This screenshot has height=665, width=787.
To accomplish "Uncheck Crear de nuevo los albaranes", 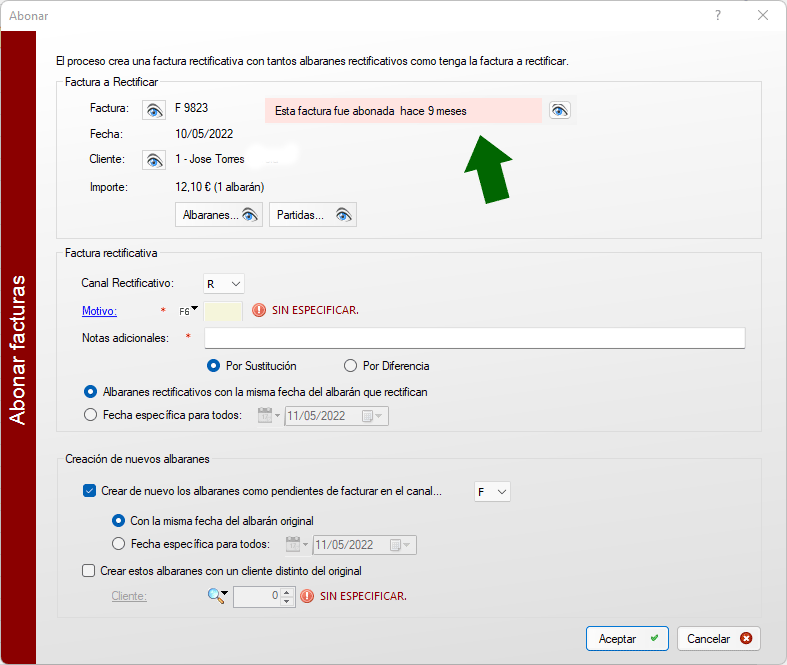I will (x=89, y=491).
